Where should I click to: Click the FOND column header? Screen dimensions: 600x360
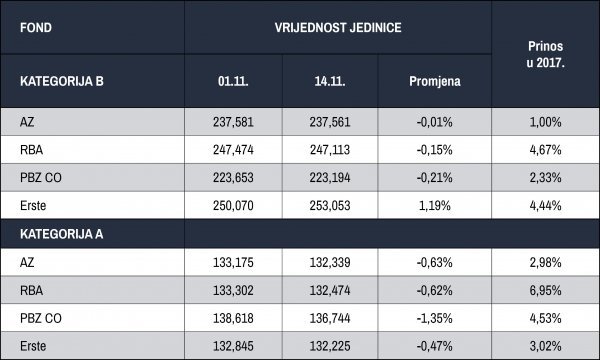(36, 28)
